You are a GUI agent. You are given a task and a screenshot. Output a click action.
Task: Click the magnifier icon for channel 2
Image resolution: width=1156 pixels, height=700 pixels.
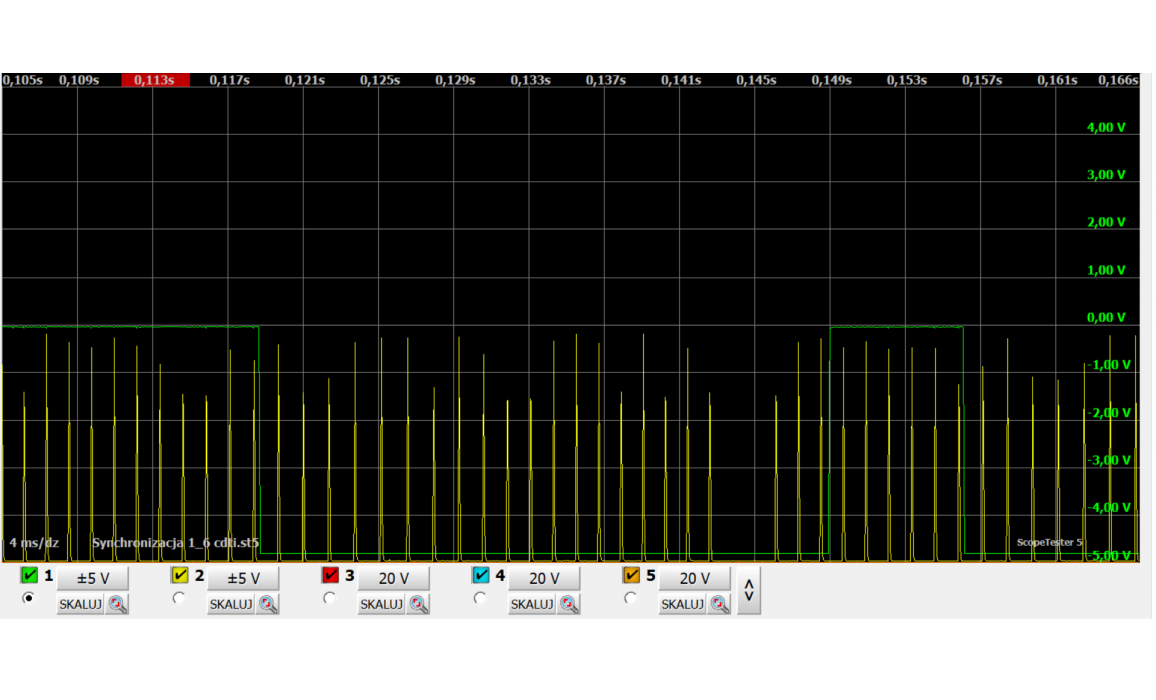click(268, 604)
